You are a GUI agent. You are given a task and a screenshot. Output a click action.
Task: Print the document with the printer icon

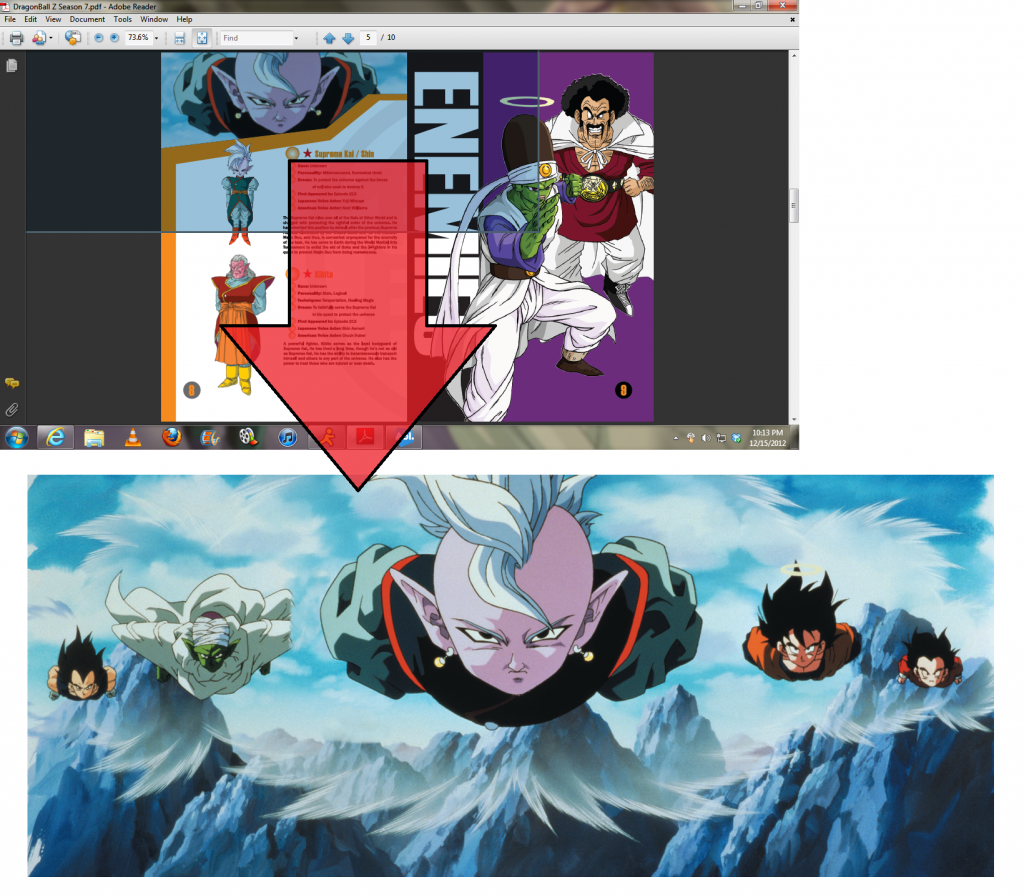(16, 39)
